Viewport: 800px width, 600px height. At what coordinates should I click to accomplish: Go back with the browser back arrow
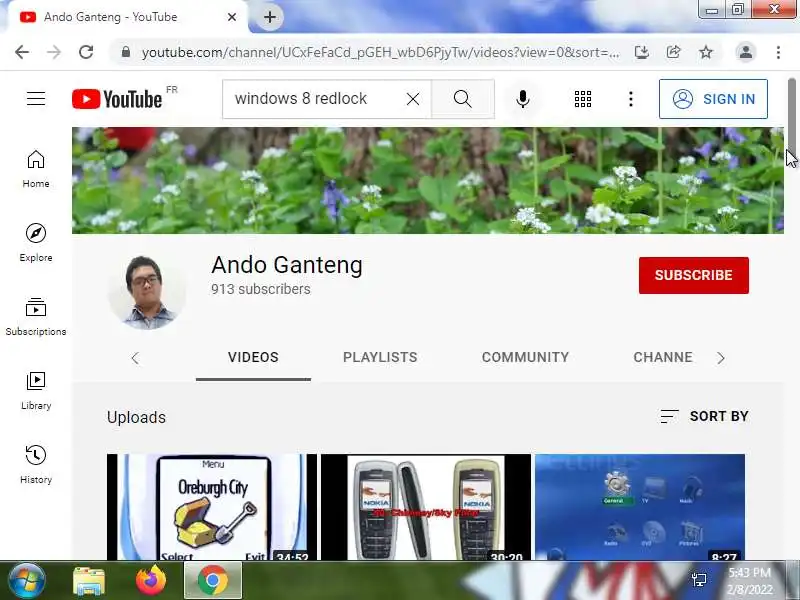click(x=22, y=52)
